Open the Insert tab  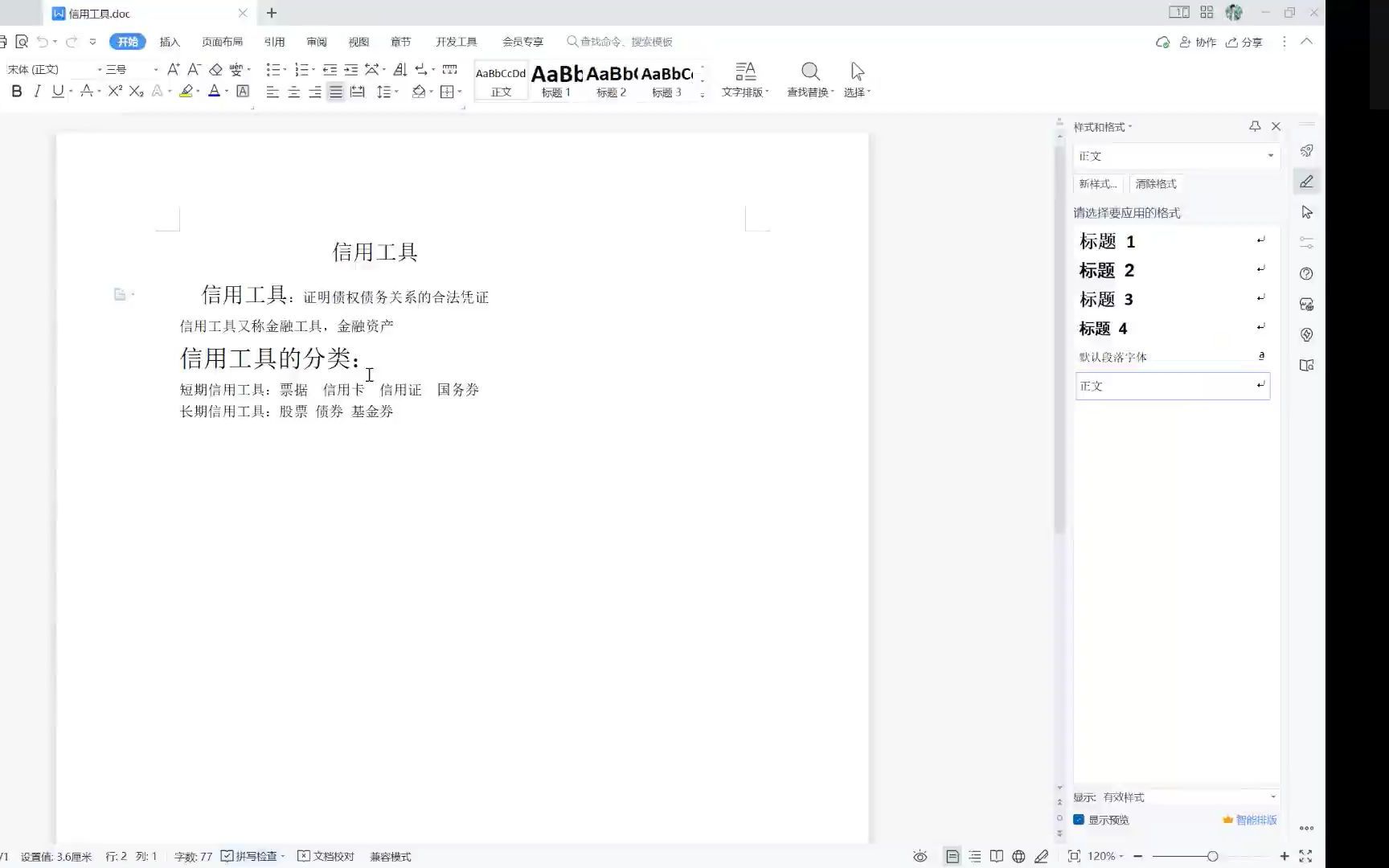tap(170, 42)
